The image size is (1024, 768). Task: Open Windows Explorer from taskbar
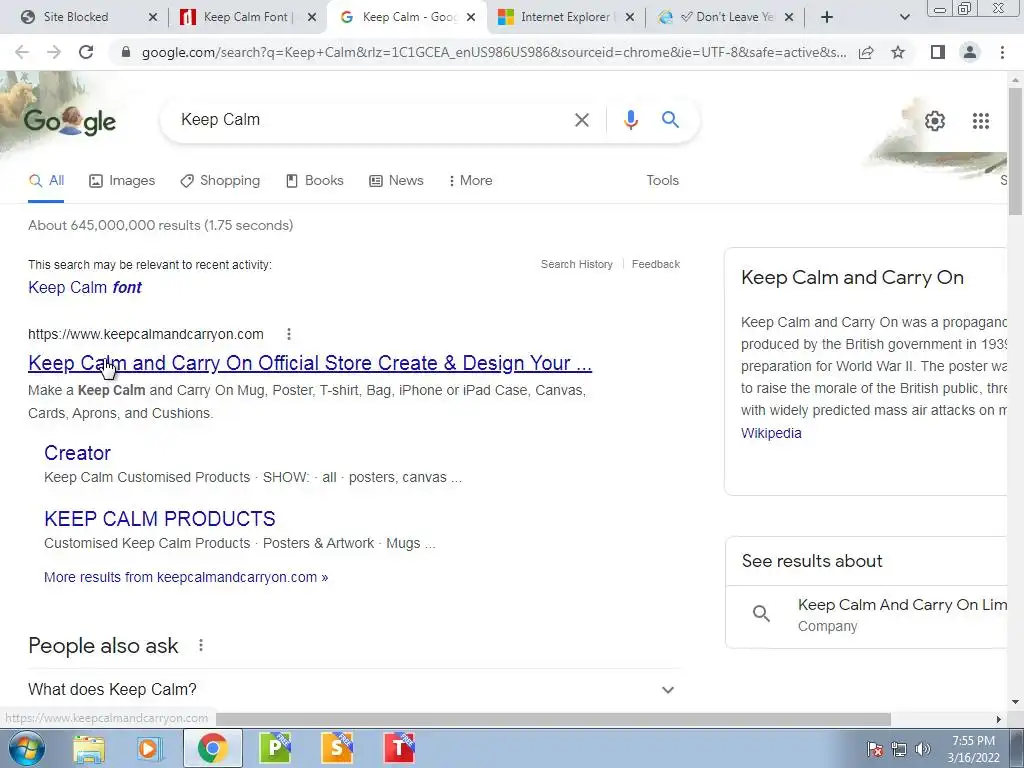[89, 748]
